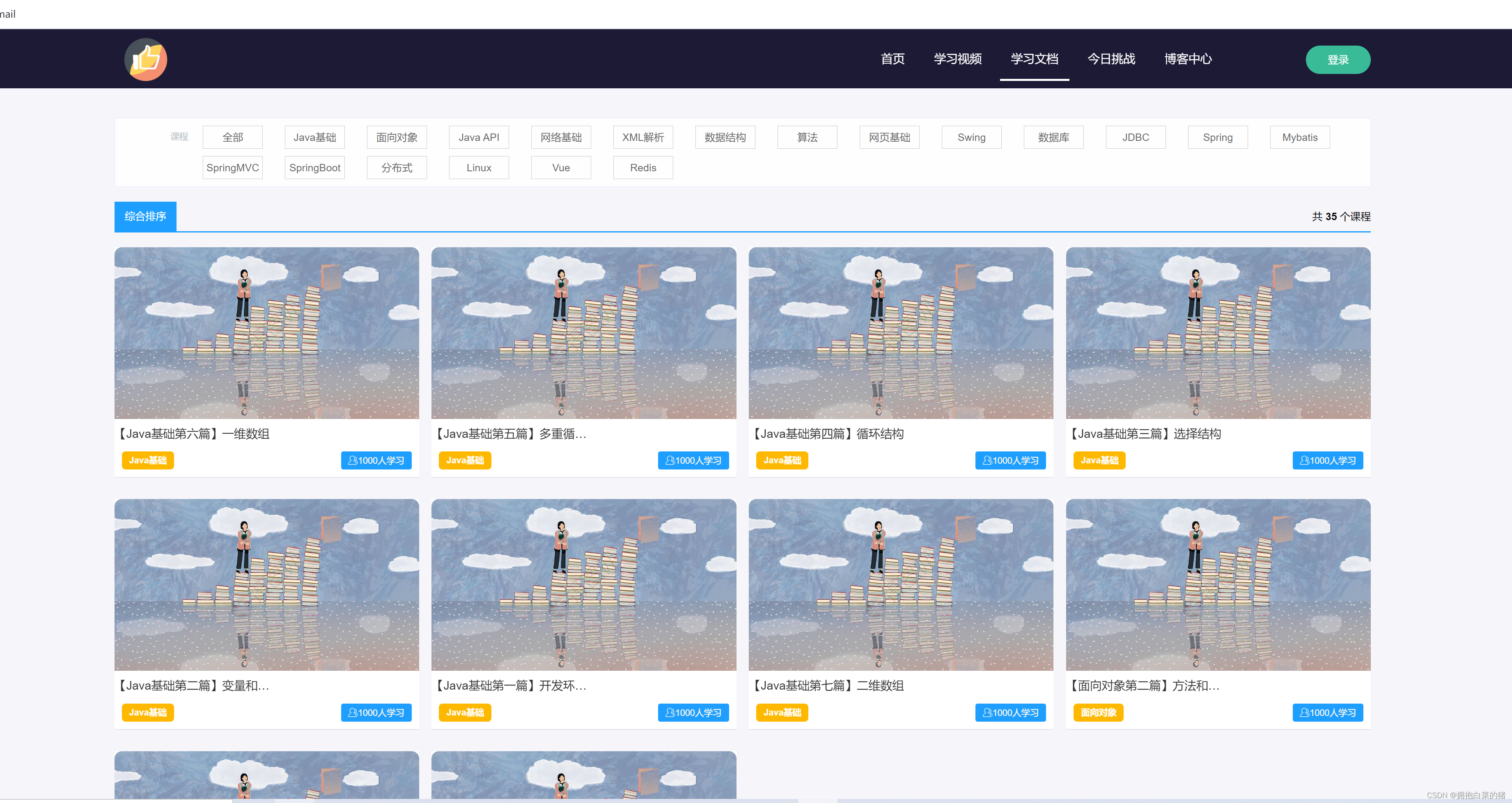1512x803 pixels.
Task: Click the 1000人学习 badge on 循环结构 card
Action: pos(1010,460)
